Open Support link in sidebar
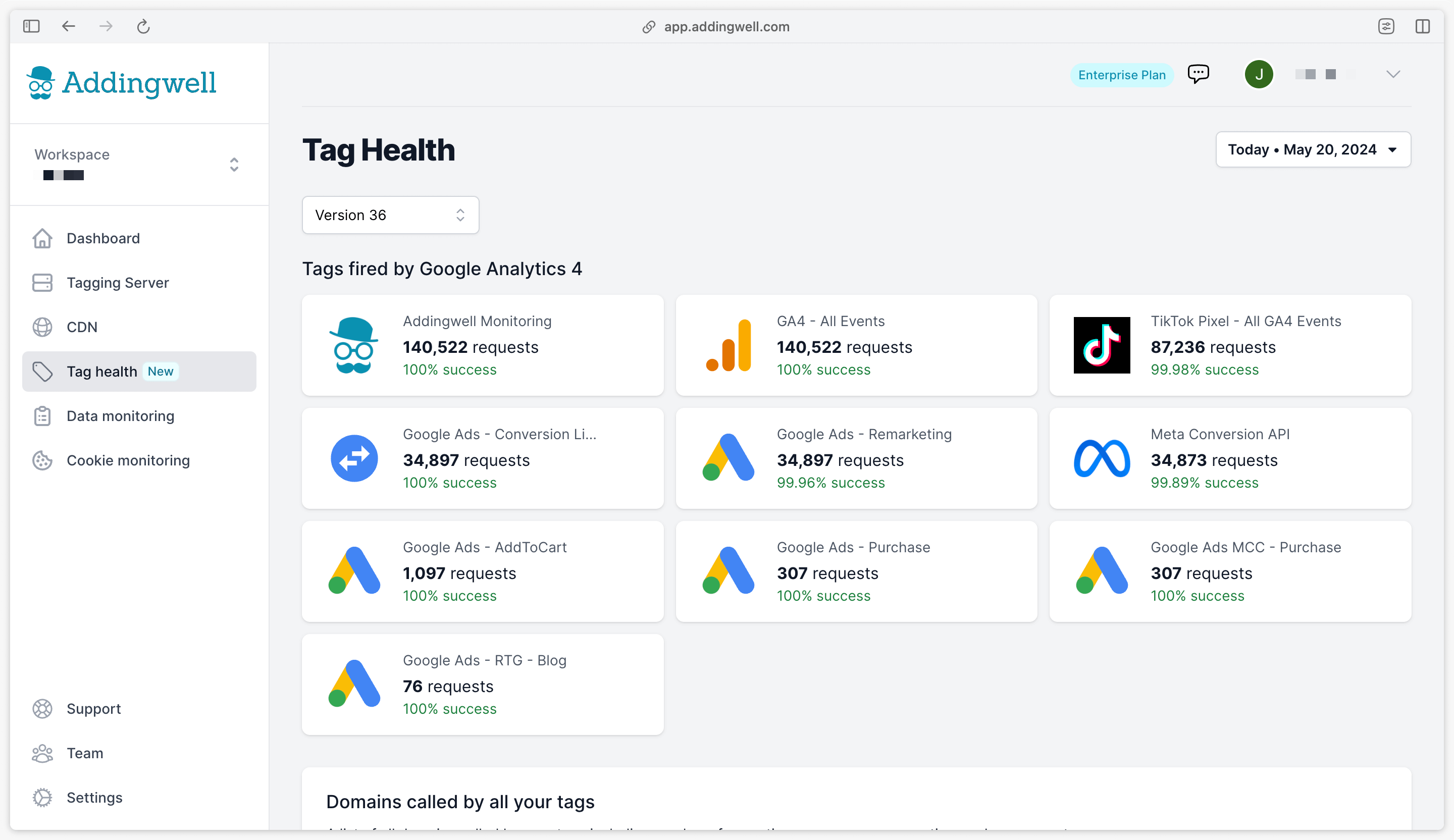The image size is (1454, 840). click(93, 708)
